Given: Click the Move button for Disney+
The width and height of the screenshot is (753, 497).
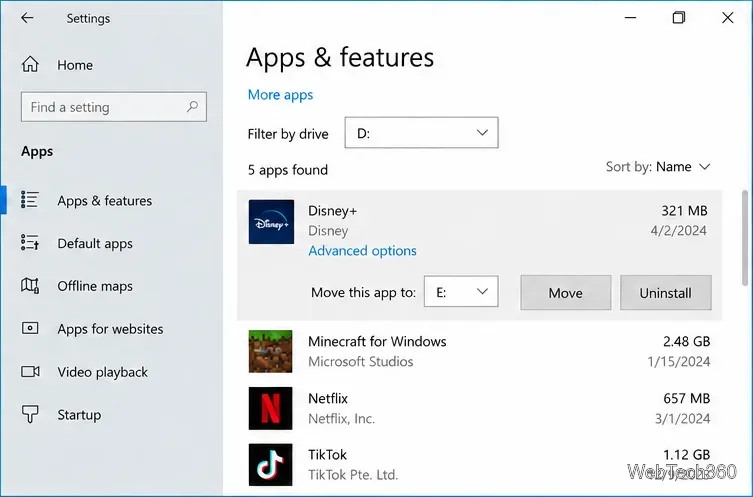Looking at the screenshot, I should [566, 292].
